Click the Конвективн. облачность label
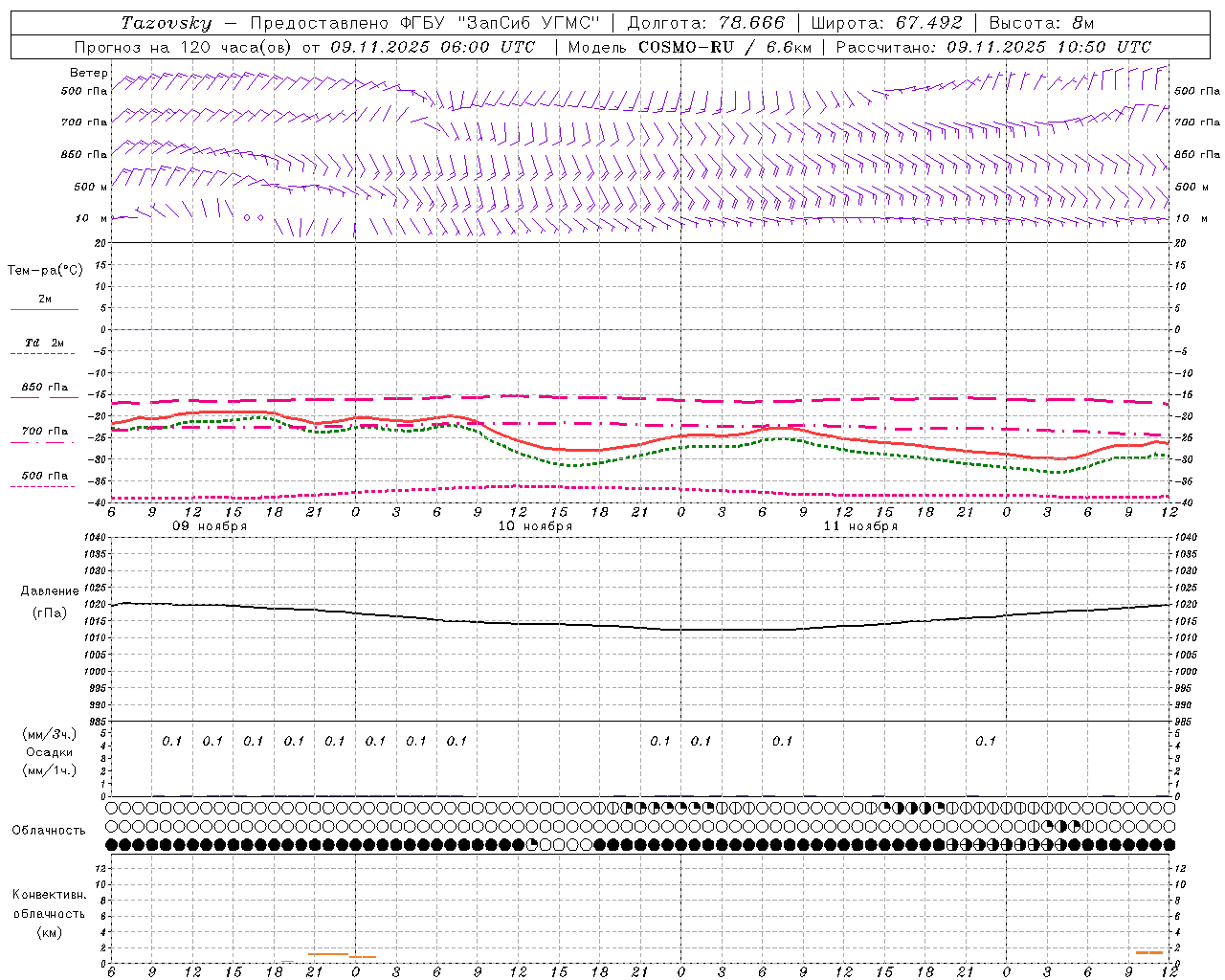1225x980 pixels. coord(49,904)
